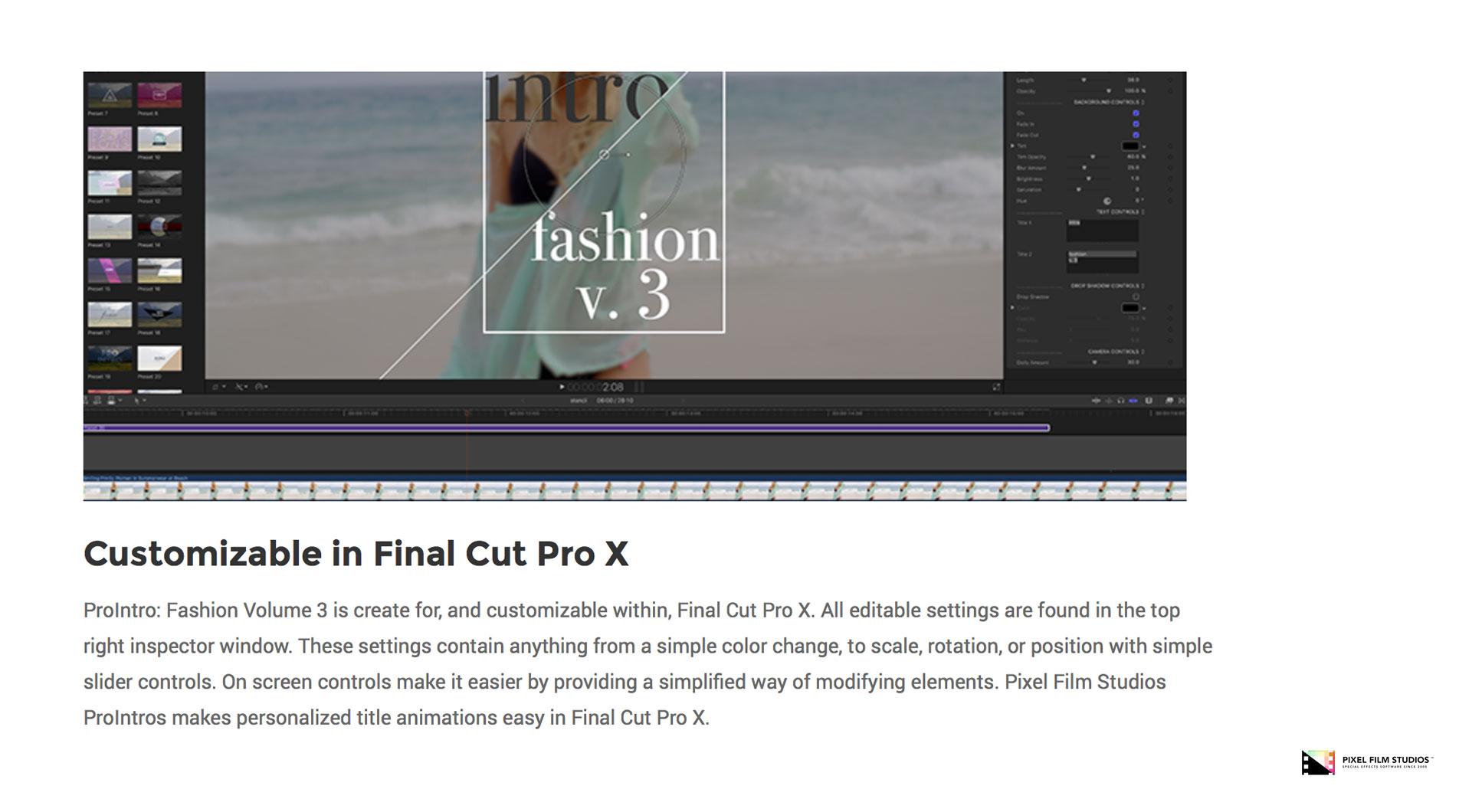This screenshot has height=812, width=1459.
Task: Open the effects browser icon
Action: coord(1169,401)
